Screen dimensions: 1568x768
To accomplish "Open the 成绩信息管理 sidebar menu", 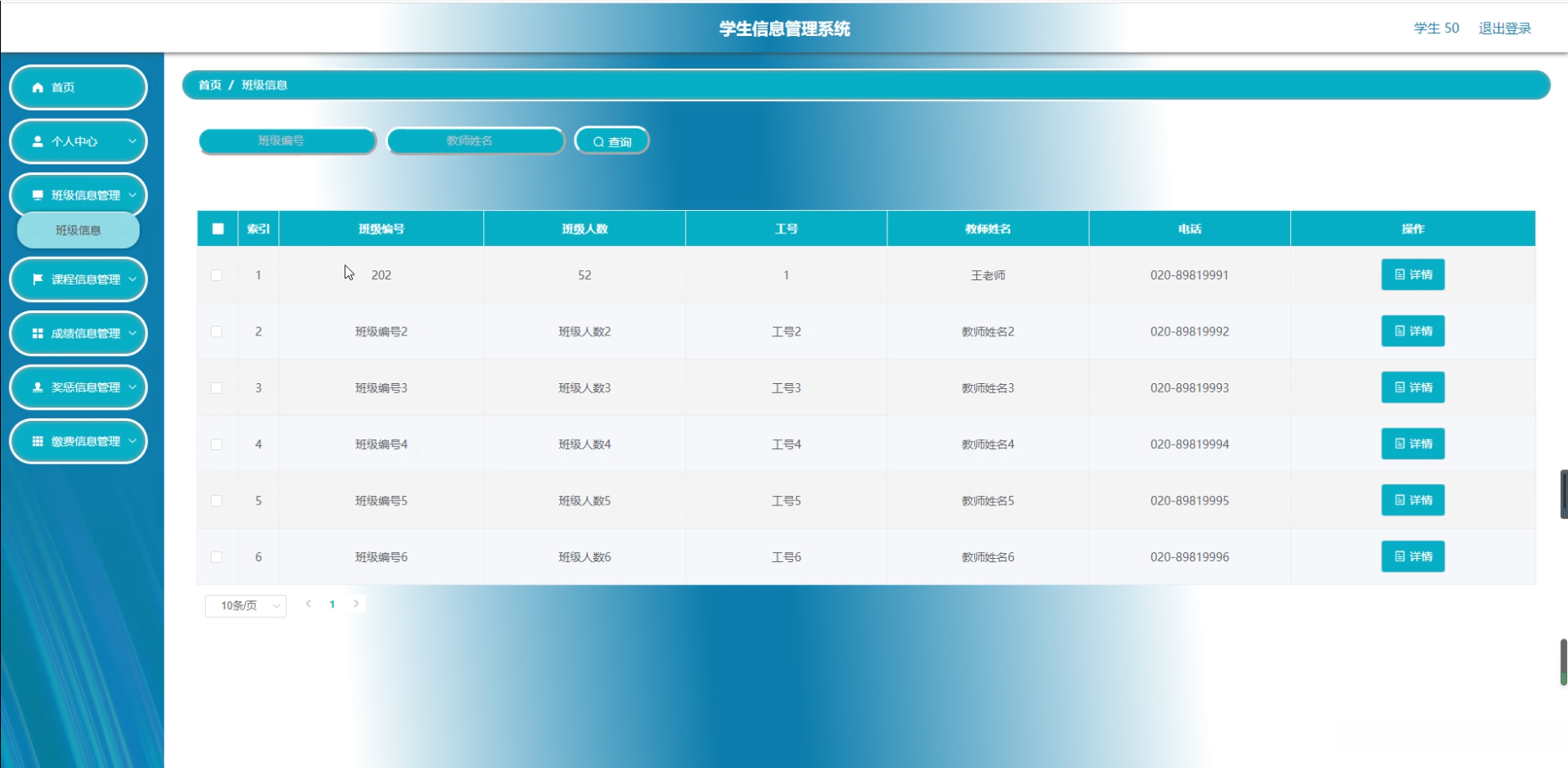I will coord(79,333).
